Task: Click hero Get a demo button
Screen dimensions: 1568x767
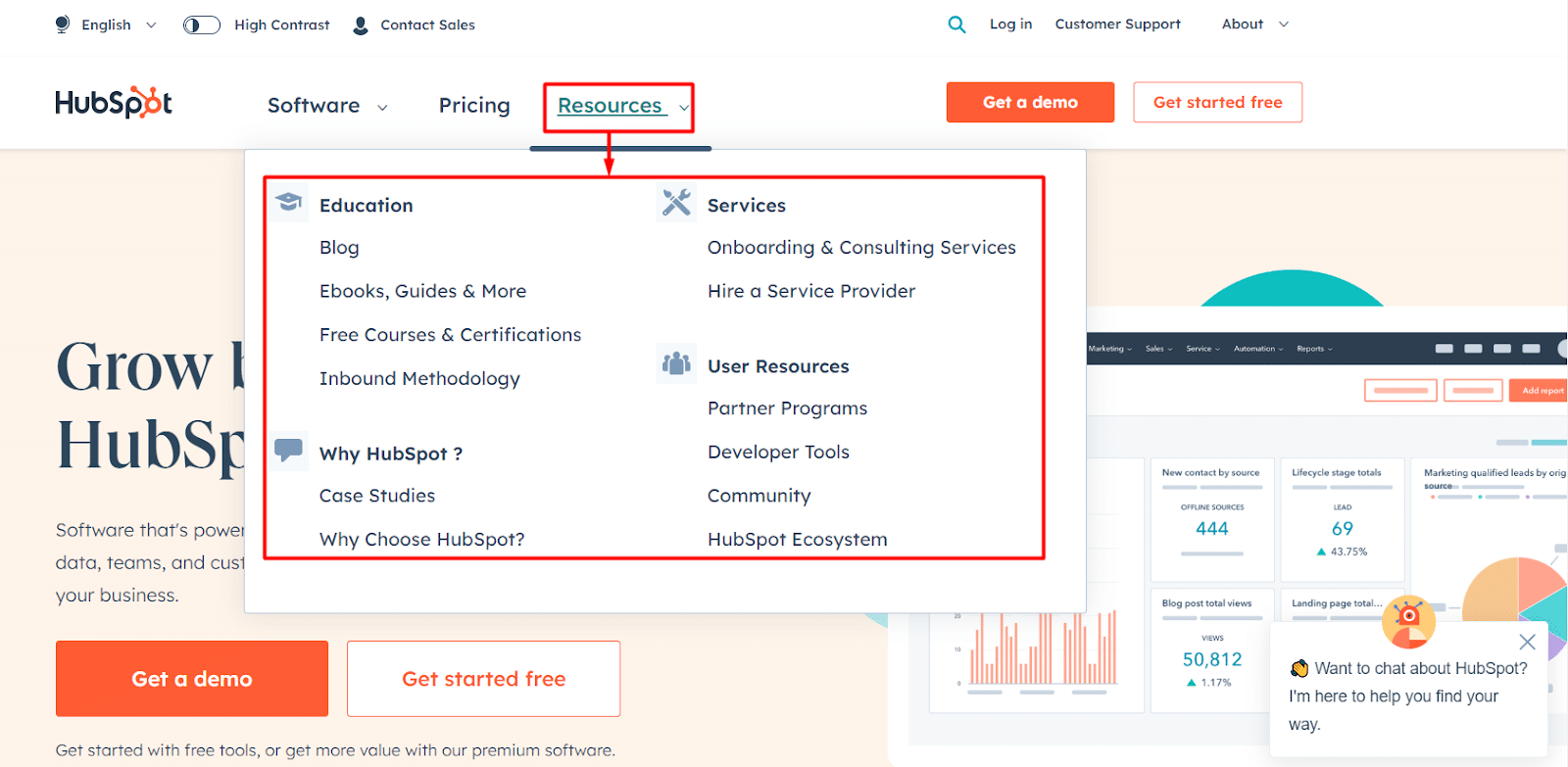Action: click(192, 679)
